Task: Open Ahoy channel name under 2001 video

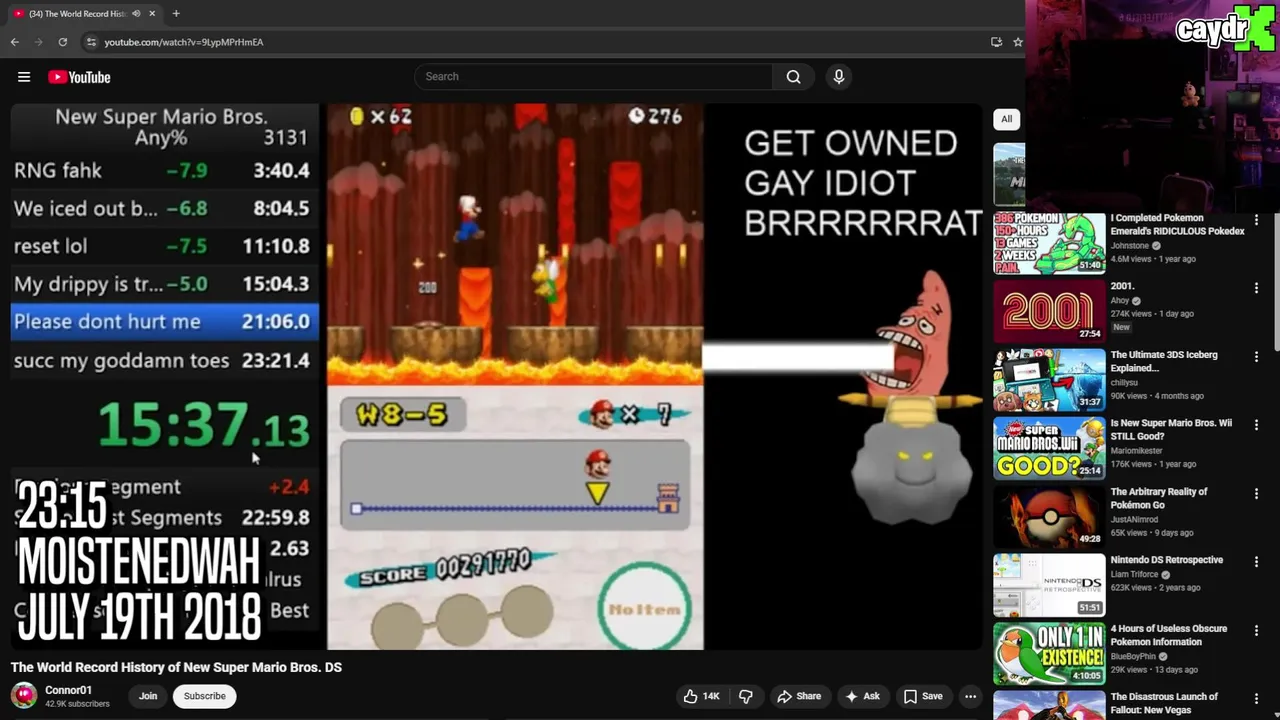Action: [x=1120, y=301]
